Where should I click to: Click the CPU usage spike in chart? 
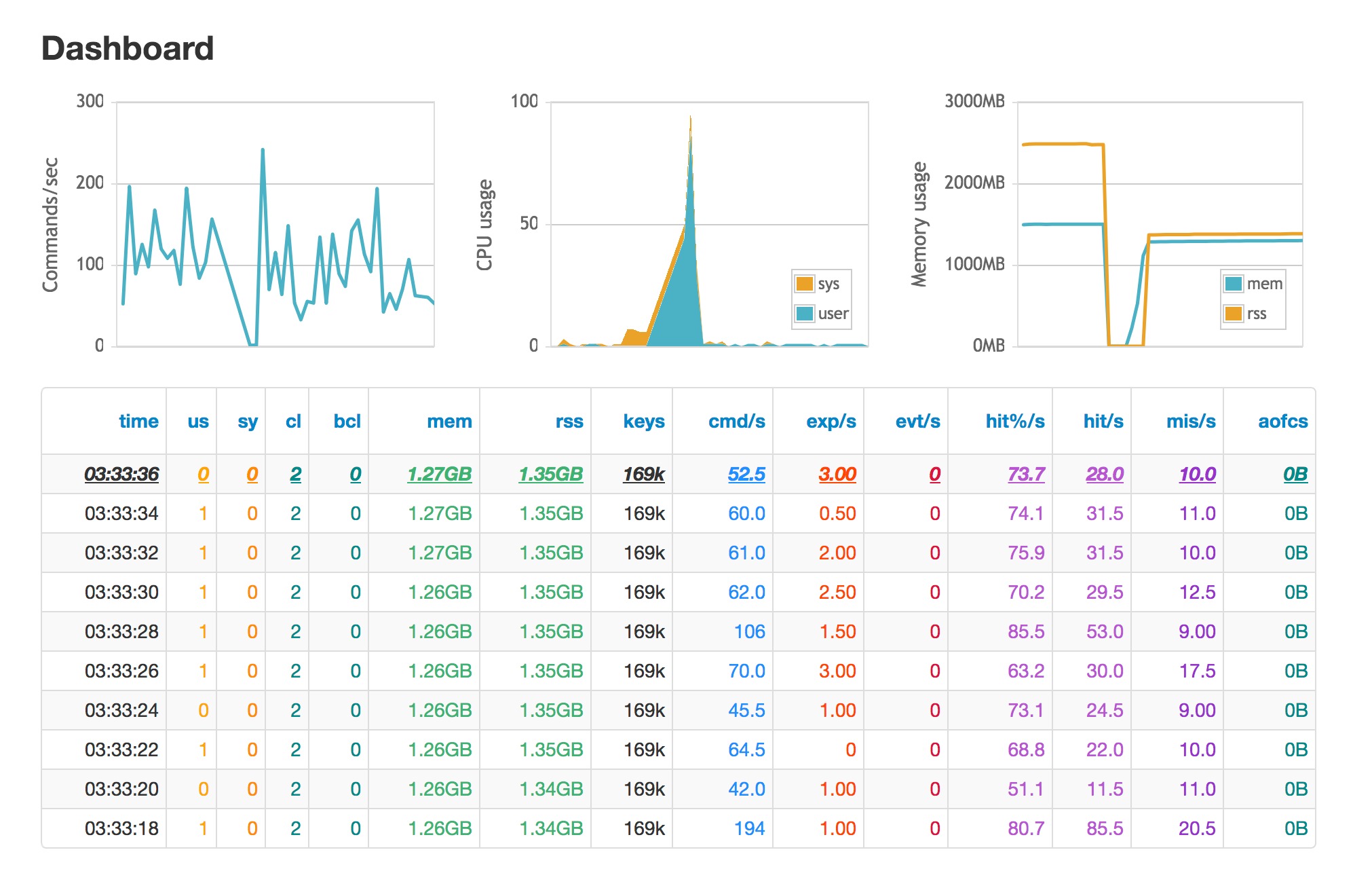[x=690, y=204]
